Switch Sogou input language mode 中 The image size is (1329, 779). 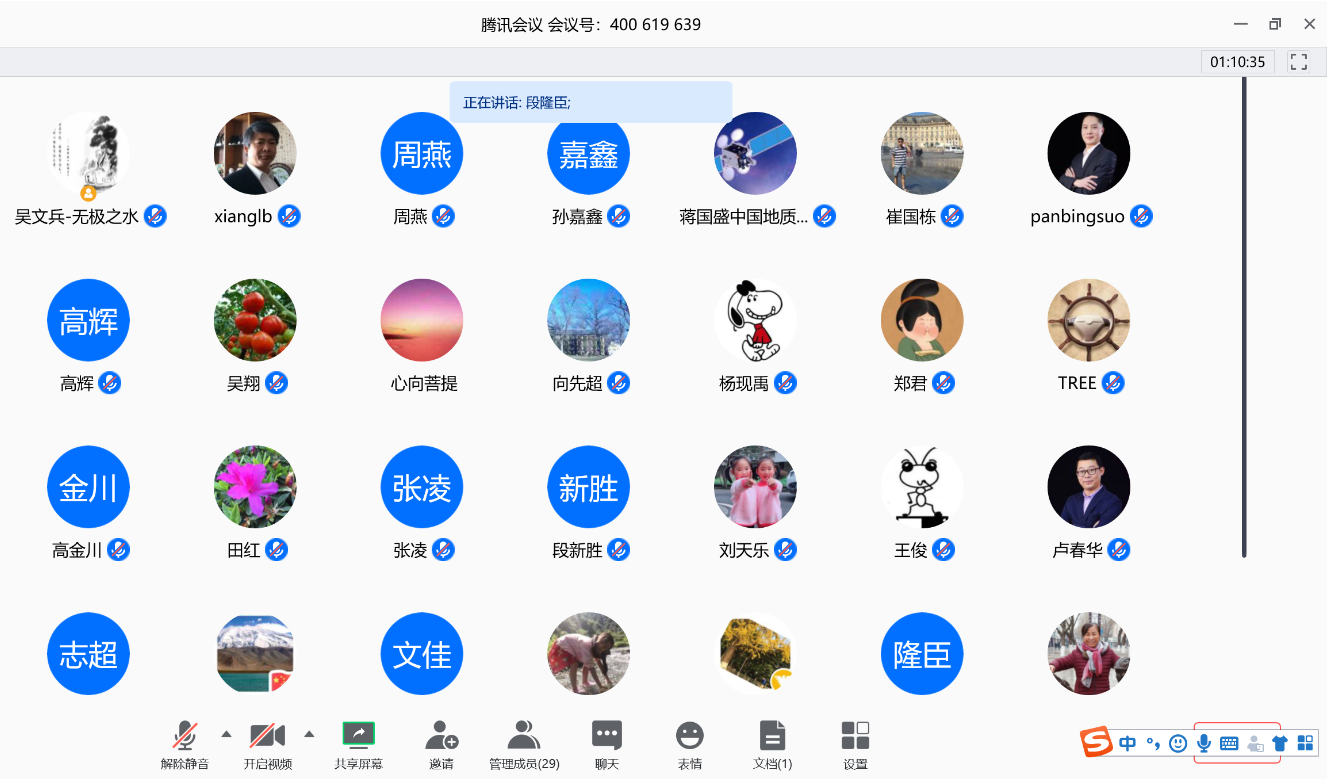pyautogui.click(x=1127, y=743)
